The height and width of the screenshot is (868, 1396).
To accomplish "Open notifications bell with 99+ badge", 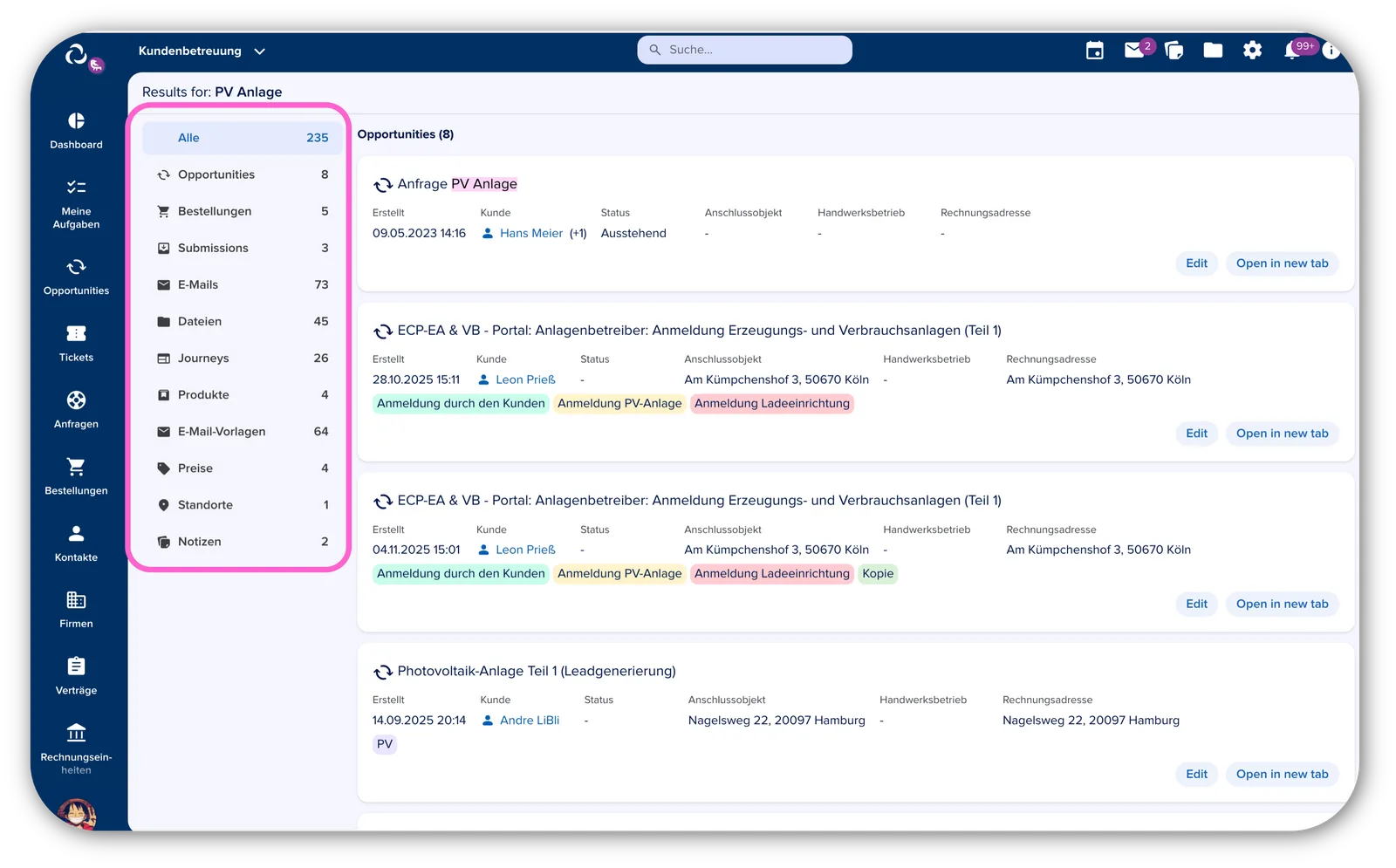I will pos(1292,51).
